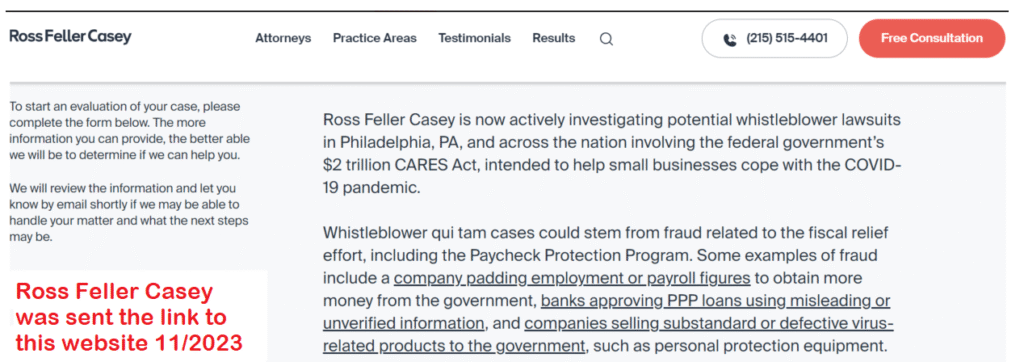Go to the Testimonials page
Viewport: 1024px width, 362px height.
click(475, 38)
